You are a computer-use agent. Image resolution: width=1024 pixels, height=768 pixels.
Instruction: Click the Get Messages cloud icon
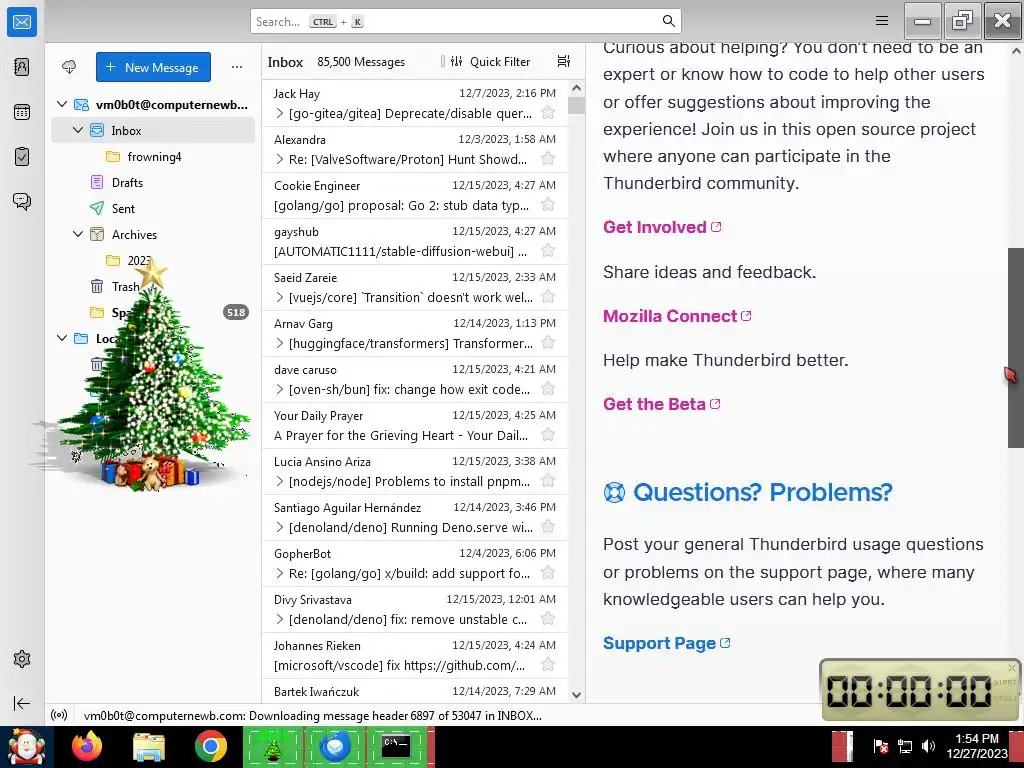[x=69, y=67]
